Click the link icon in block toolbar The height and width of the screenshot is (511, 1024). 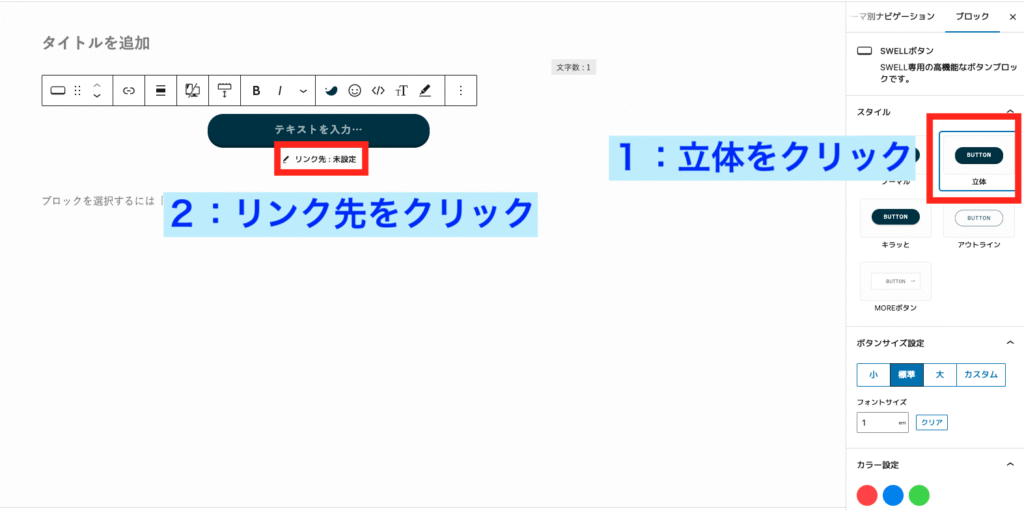pos(128,91)
